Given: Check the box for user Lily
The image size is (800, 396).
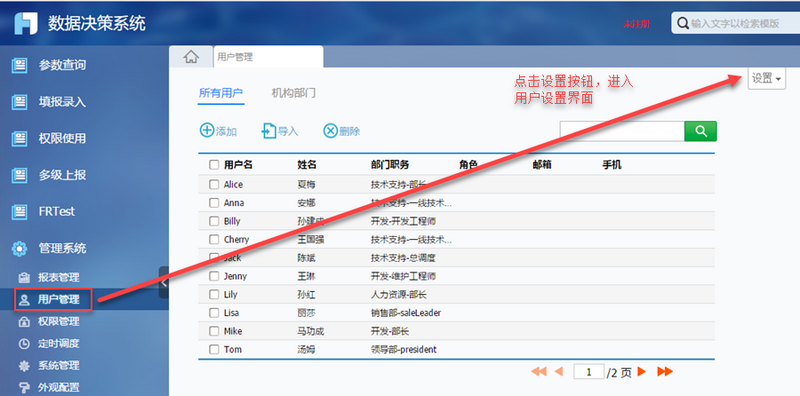Looking at the screenshot, I should [214, 294].
